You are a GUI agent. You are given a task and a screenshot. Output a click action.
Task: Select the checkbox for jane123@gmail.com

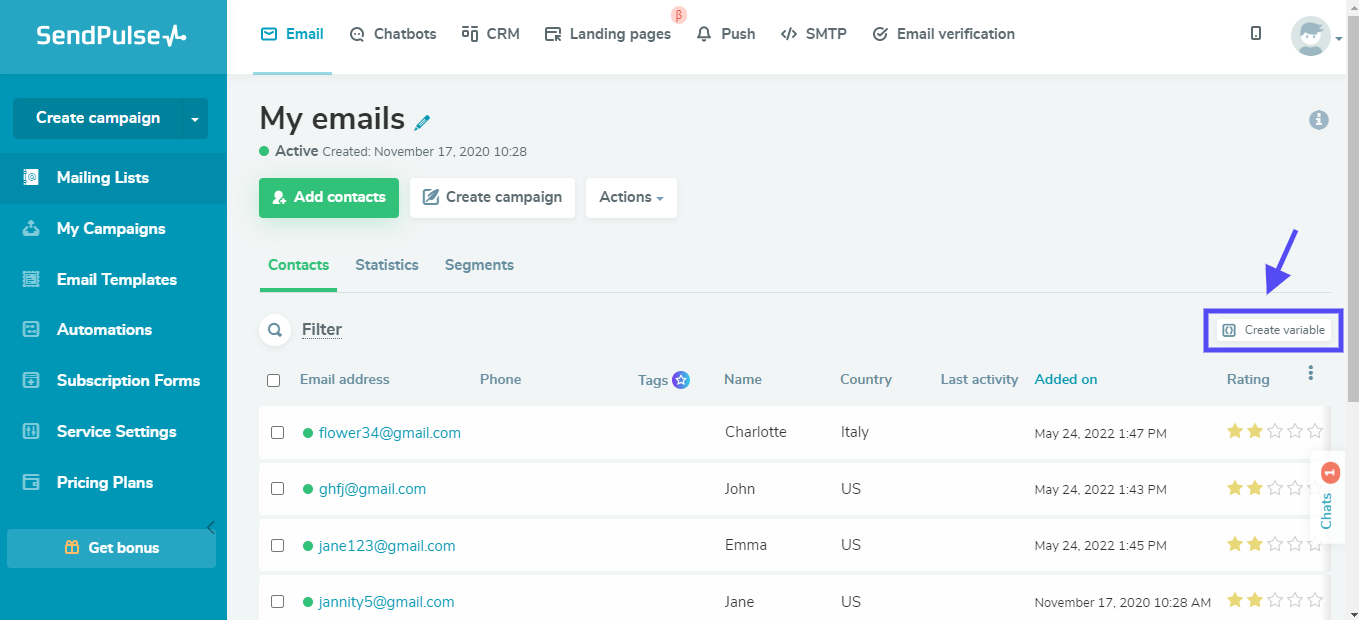coord(278,546)
